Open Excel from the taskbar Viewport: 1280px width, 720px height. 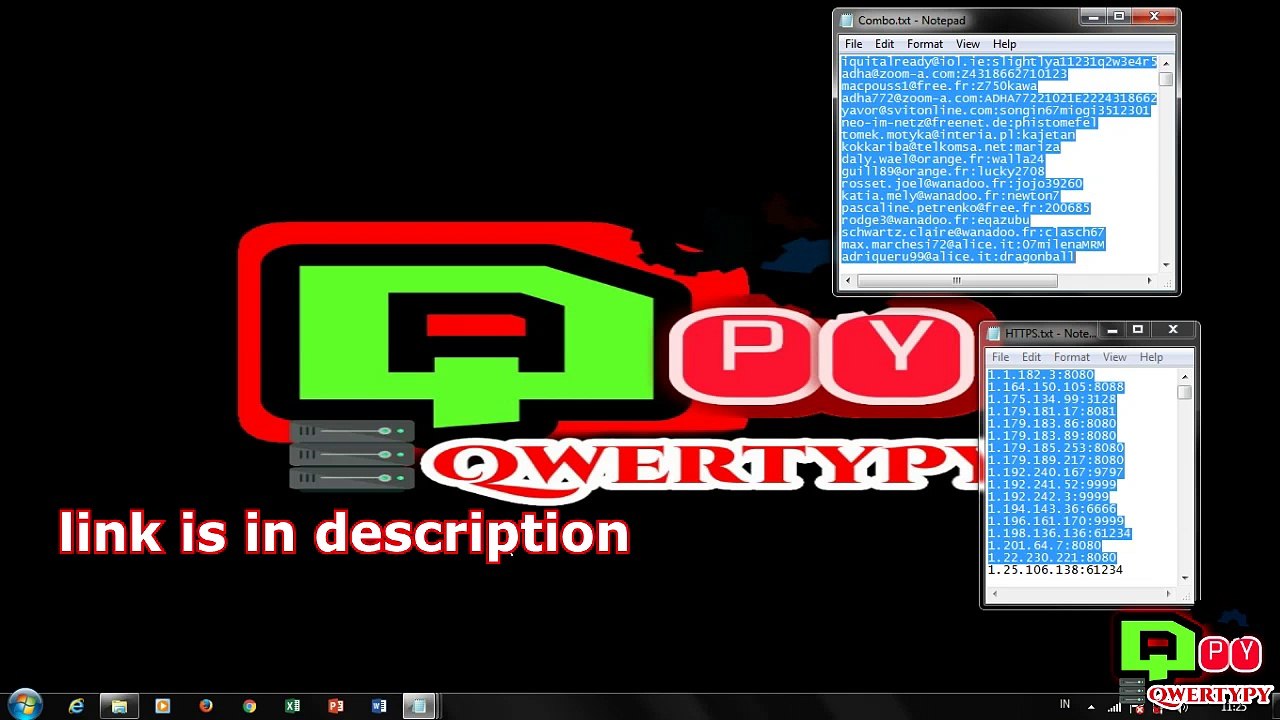pyautogui.click(x=292, y=706)
